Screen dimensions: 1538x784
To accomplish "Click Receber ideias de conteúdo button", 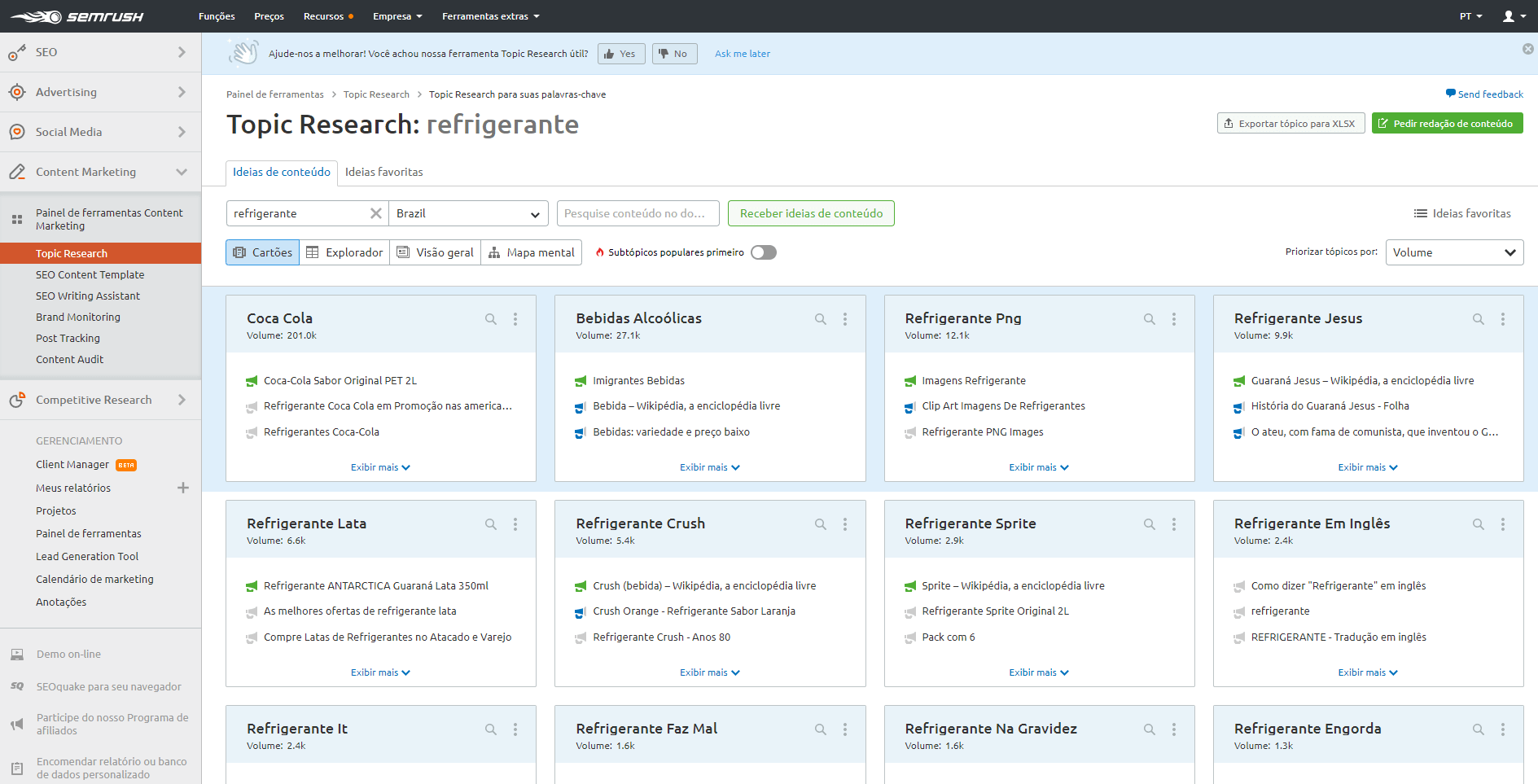I will [811, 213].
